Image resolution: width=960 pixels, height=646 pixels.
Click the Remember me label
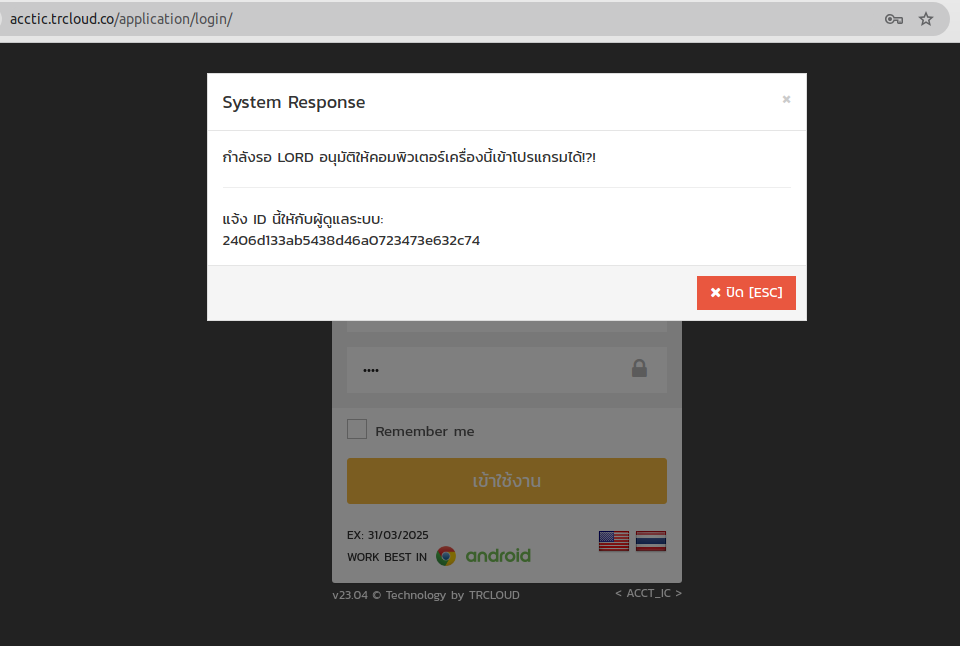click(424, 432)
